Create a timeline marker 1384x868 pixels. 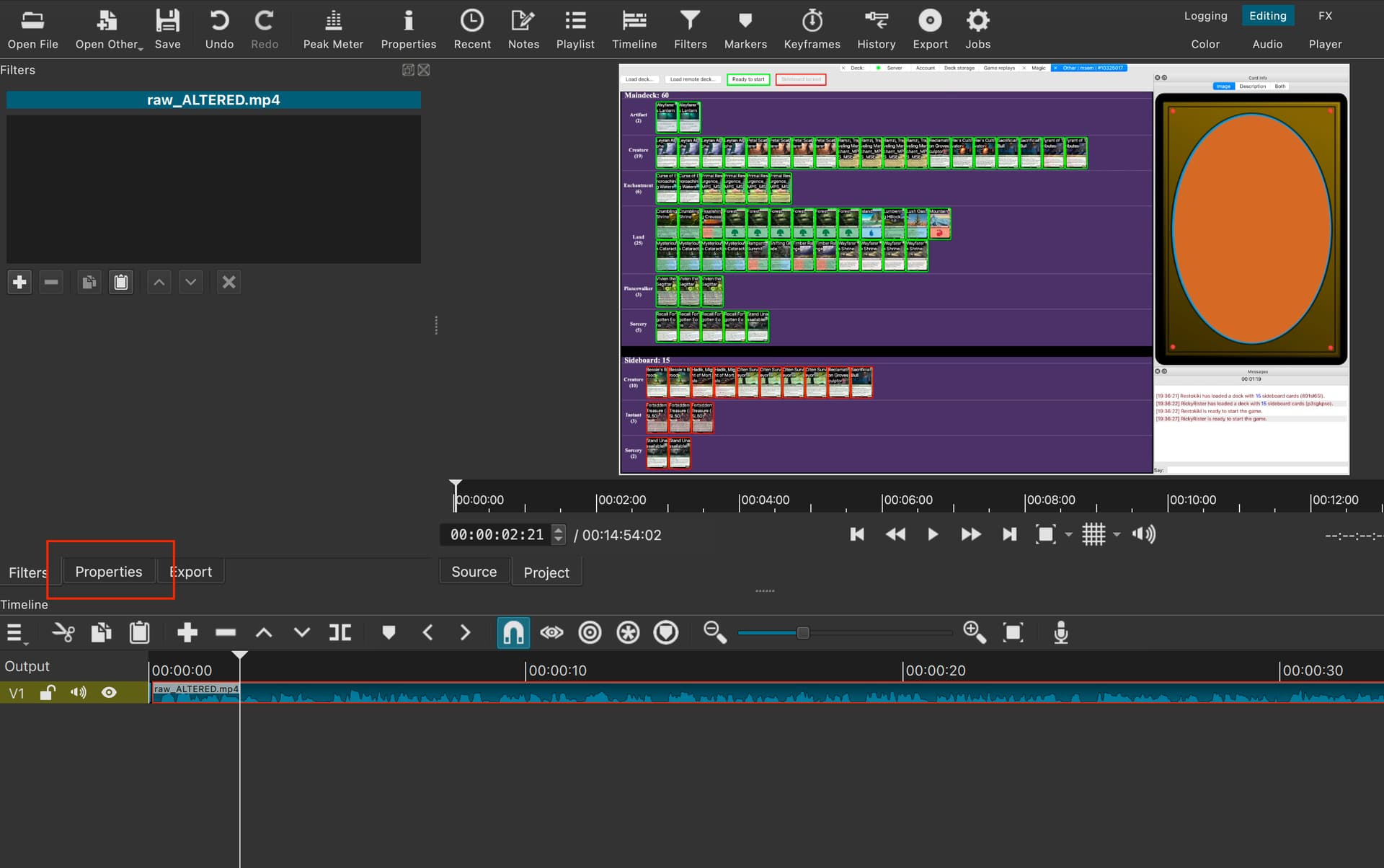pyautogui.click(x=389, y=633)
